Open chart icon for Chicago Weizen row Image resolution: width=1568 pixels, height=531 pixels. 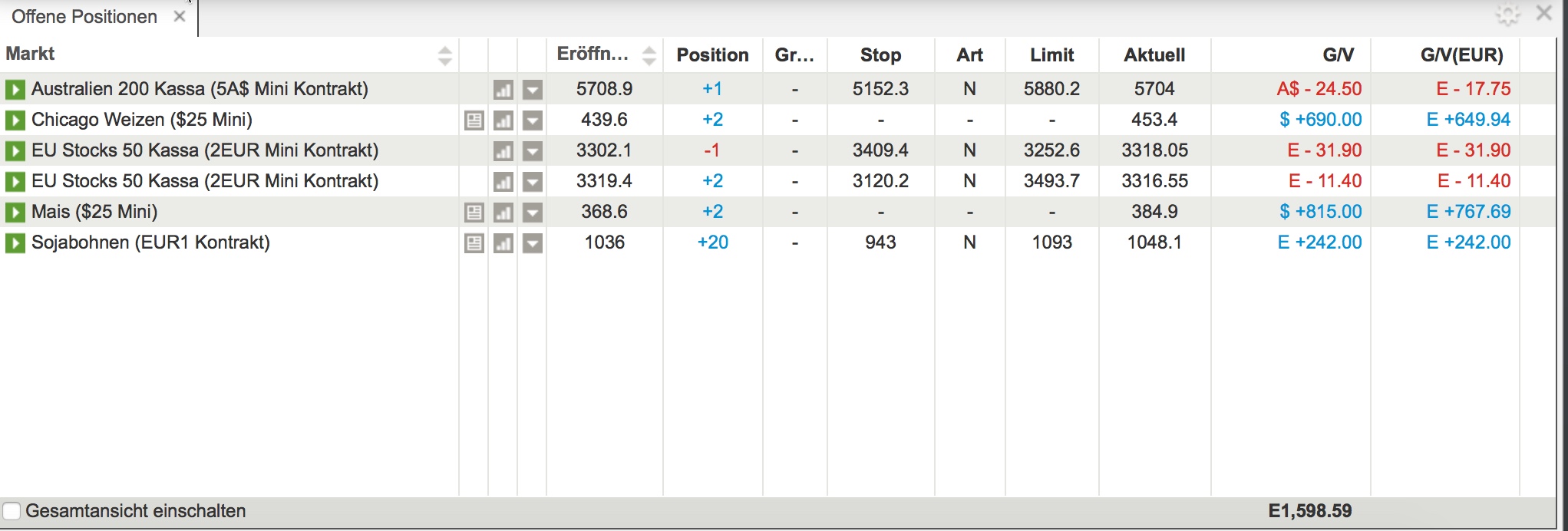coord(503,120)
